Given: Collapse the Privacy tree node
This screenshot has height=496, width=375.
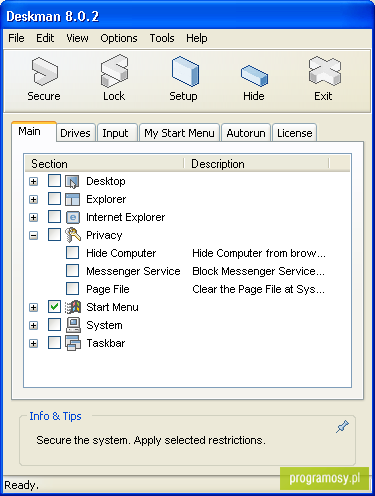Looking at the screenshot, I should click(33, 236).
